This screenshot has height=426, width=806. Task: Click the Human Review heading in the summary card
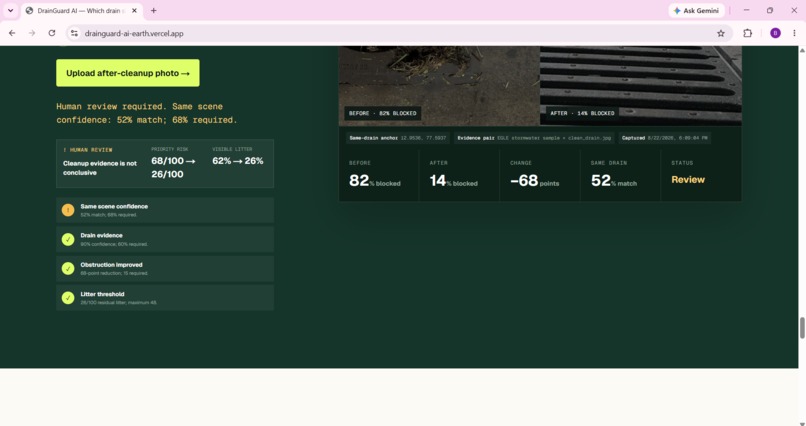pyautogui.click(x=87, y=150)
